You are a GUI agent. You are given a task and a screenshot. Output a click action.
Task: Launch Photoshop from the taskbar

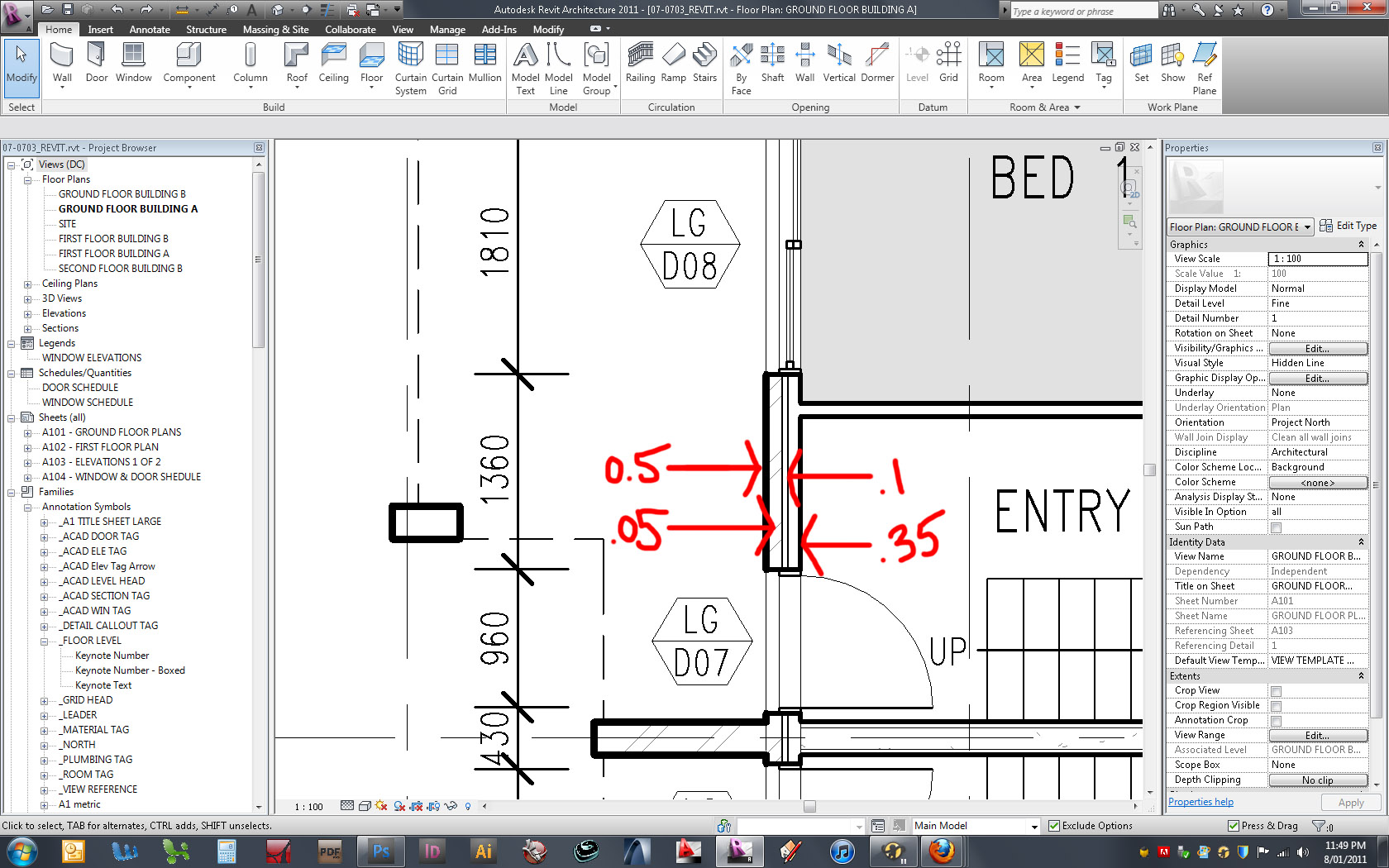click(x=380, y=851)
